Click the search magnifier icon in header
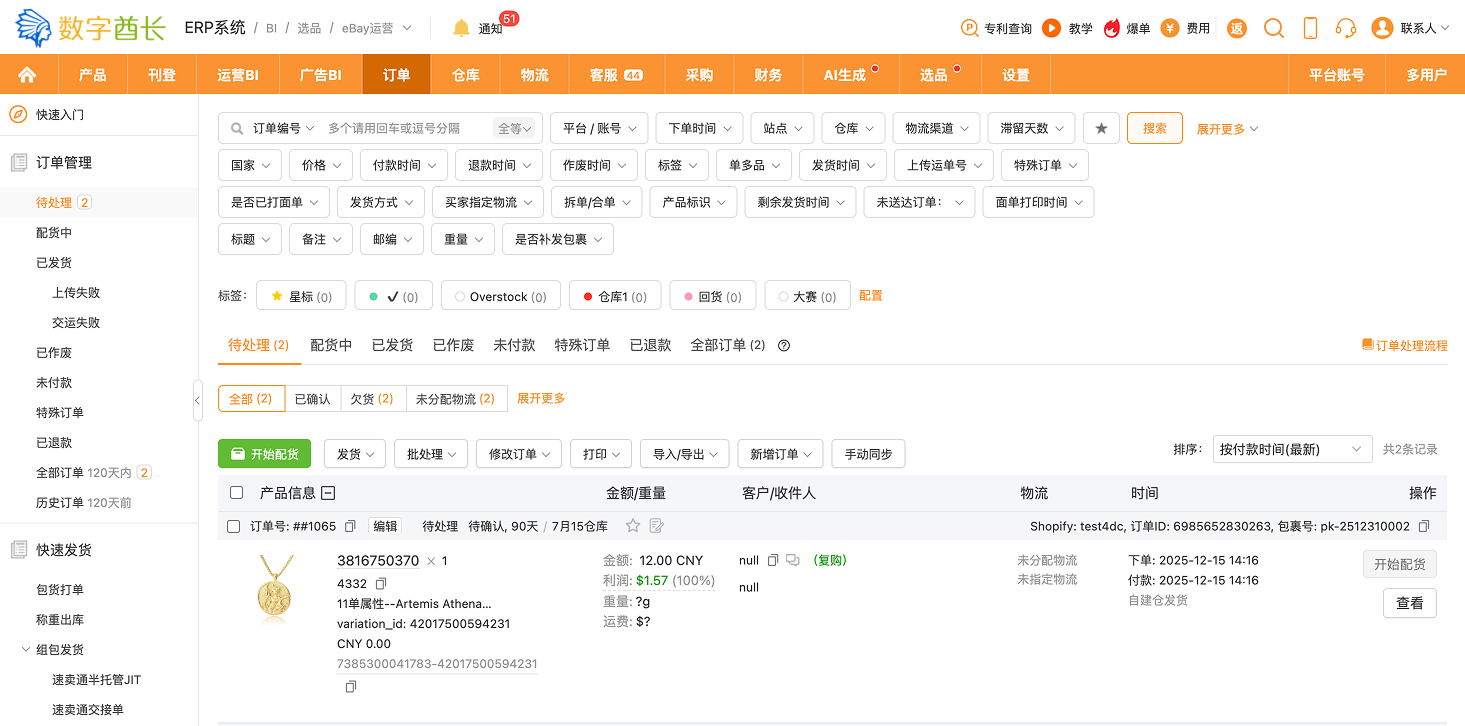 pos(1273,28)
